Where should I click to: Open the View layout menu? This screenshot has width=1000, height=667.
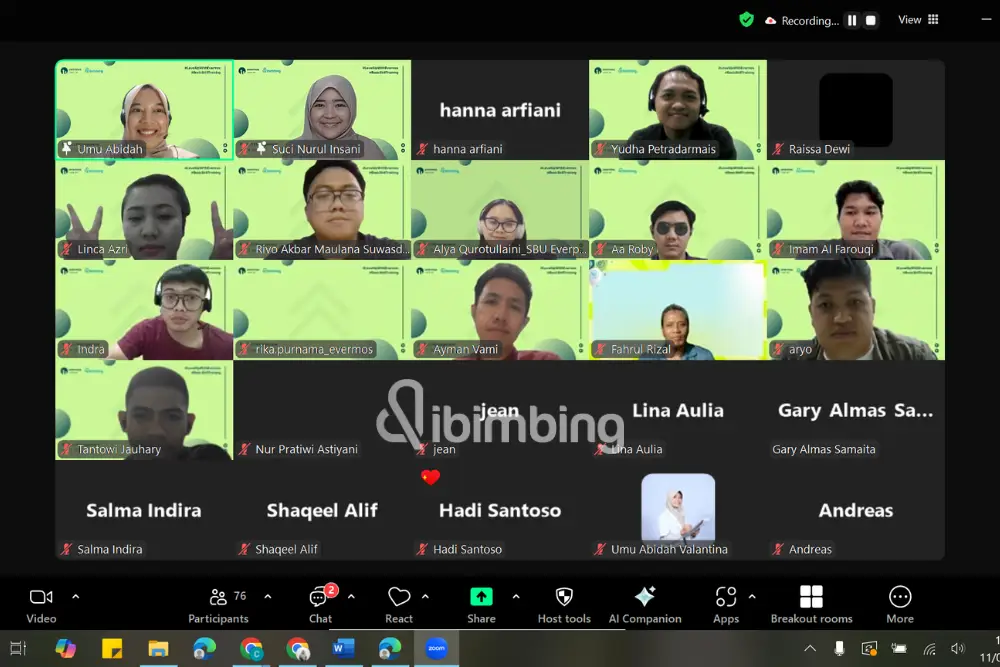point(912,19)
